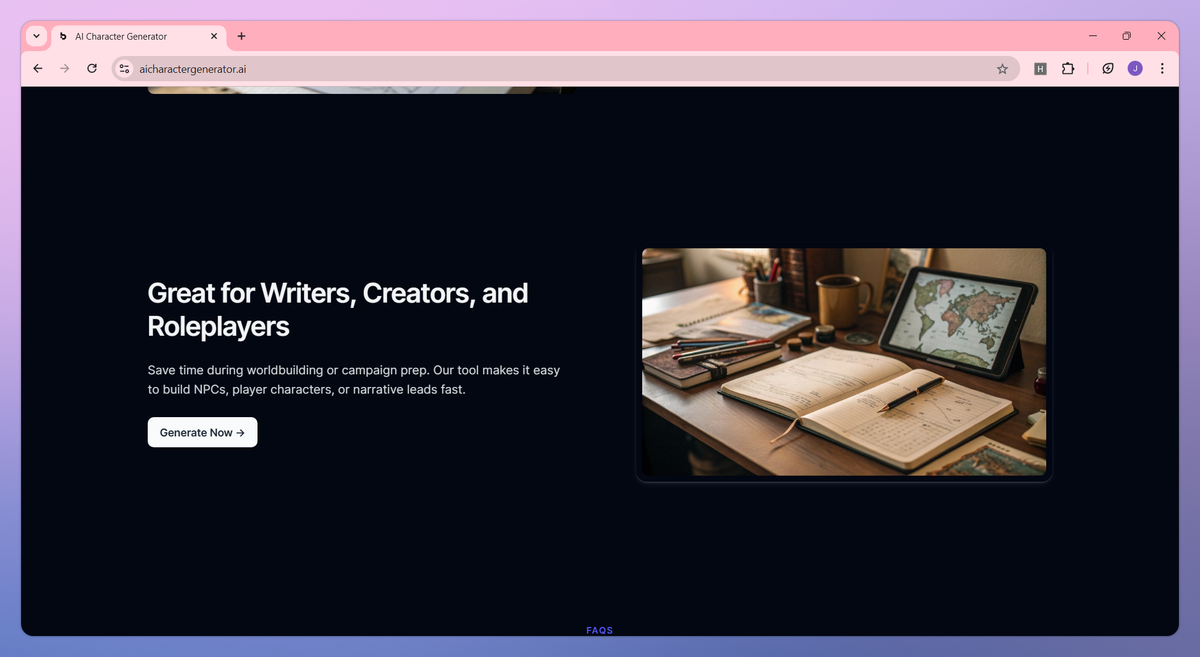Click the leaf-shaped extension icon beside the profile
This screenshot has height=657, width=1200.
pos(1108,69)
